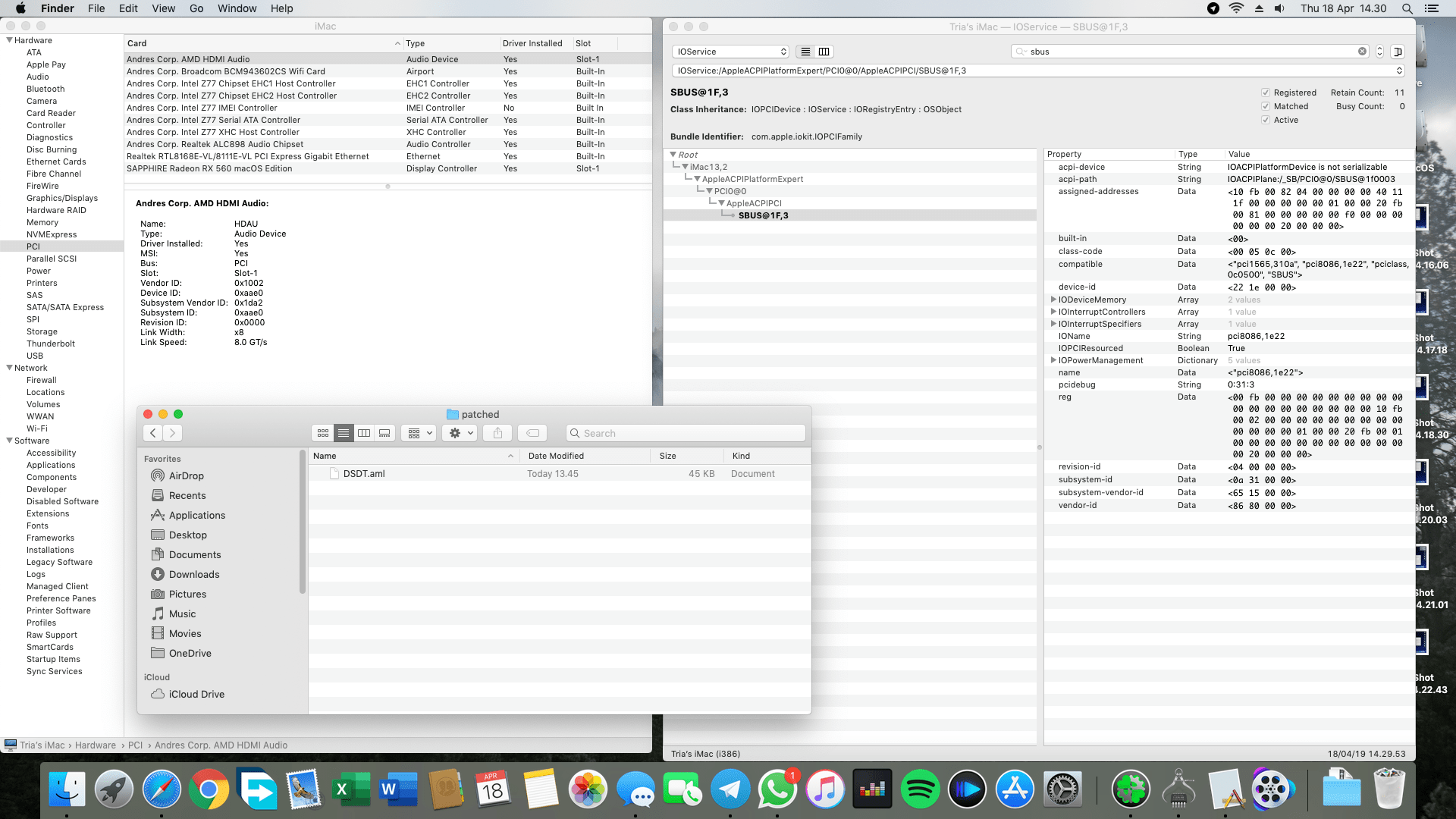1456x819 pixels.
Task: Open the Go menu
Action: point(196,8)
